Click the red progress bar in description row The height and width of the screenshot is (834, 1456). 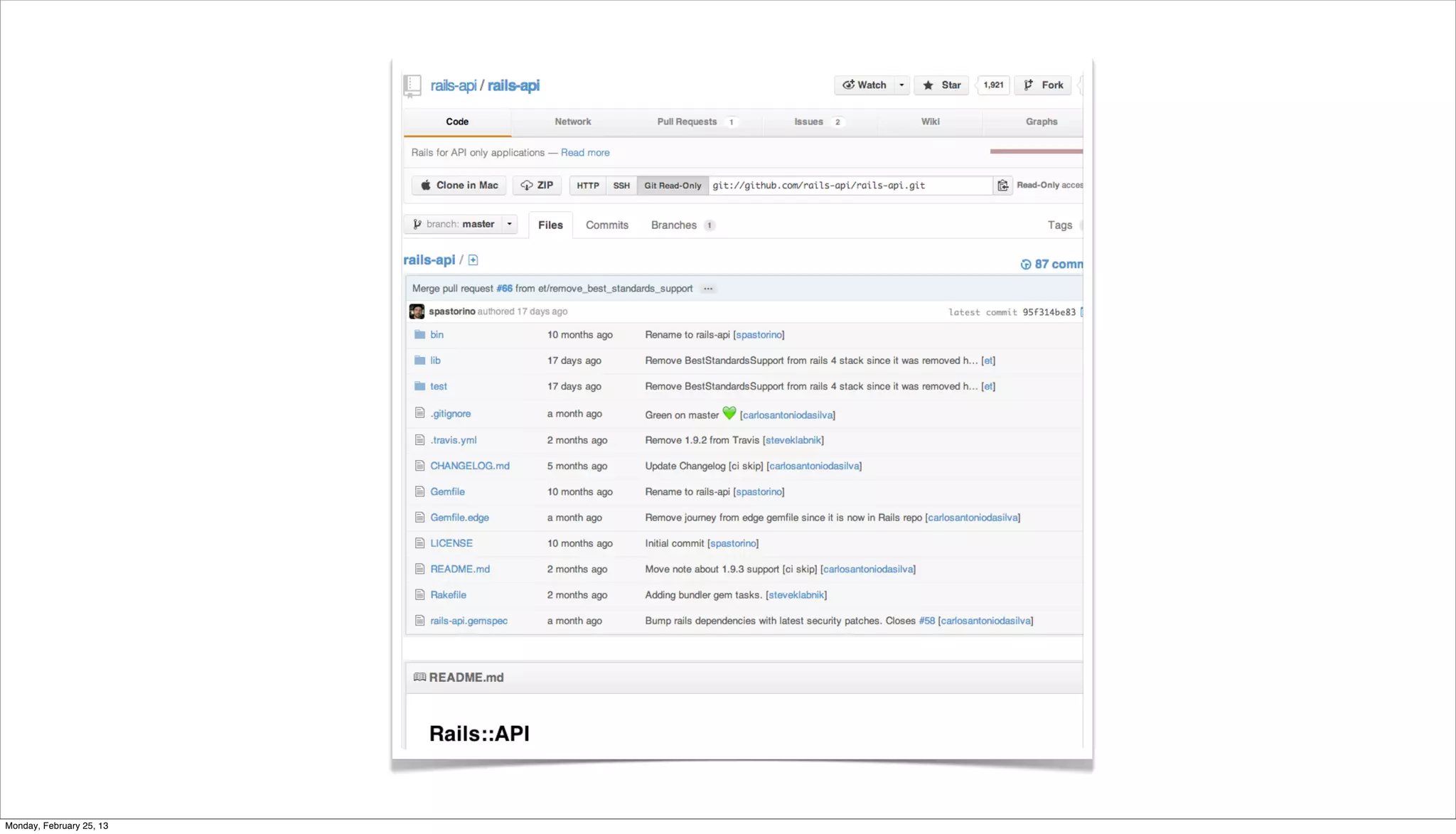(1036, 151)
